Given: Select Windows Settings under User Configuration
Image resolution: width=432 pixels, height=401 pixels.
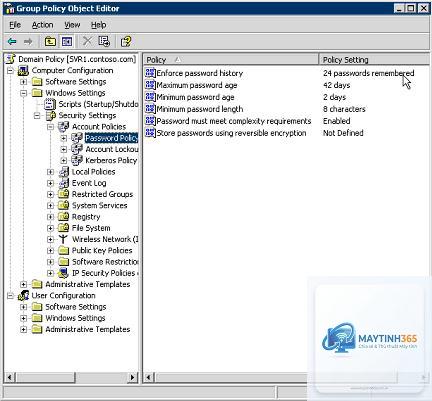Looking at the screenshot, I should (x=75, y=318).
